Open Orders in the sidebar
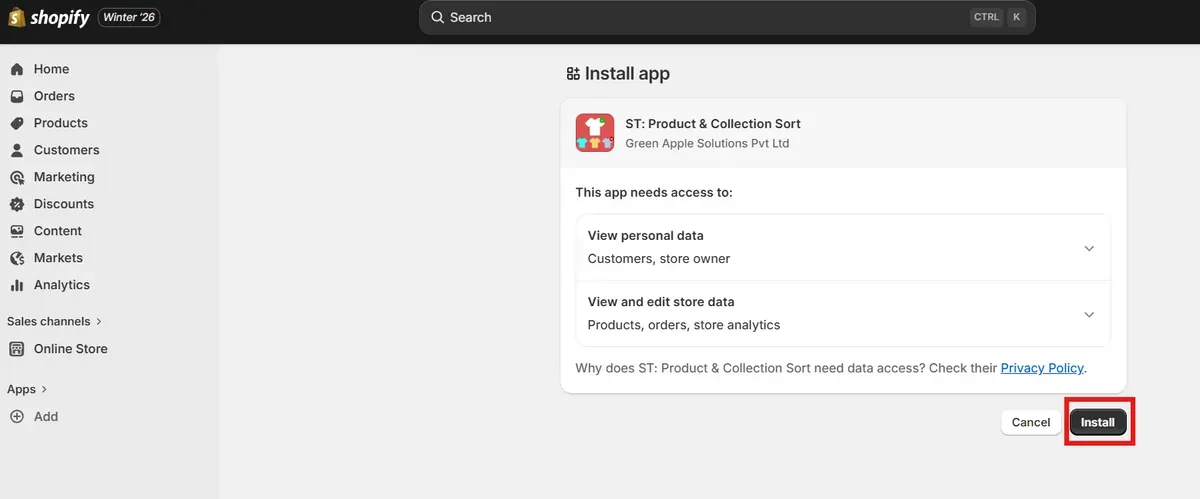This screenshot has width=1200, height=499. (x=54, y=96)
